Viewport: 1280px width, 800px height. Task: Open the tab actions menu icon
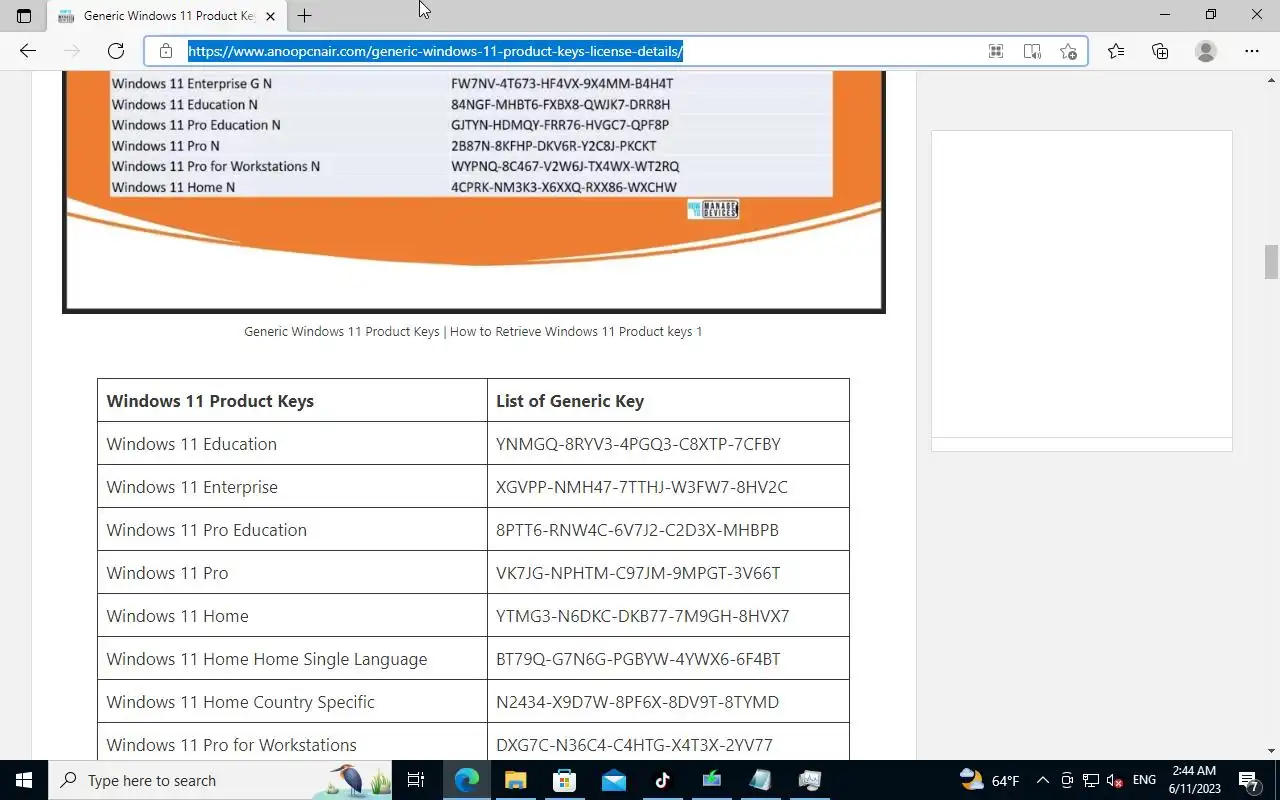[24, 16]
